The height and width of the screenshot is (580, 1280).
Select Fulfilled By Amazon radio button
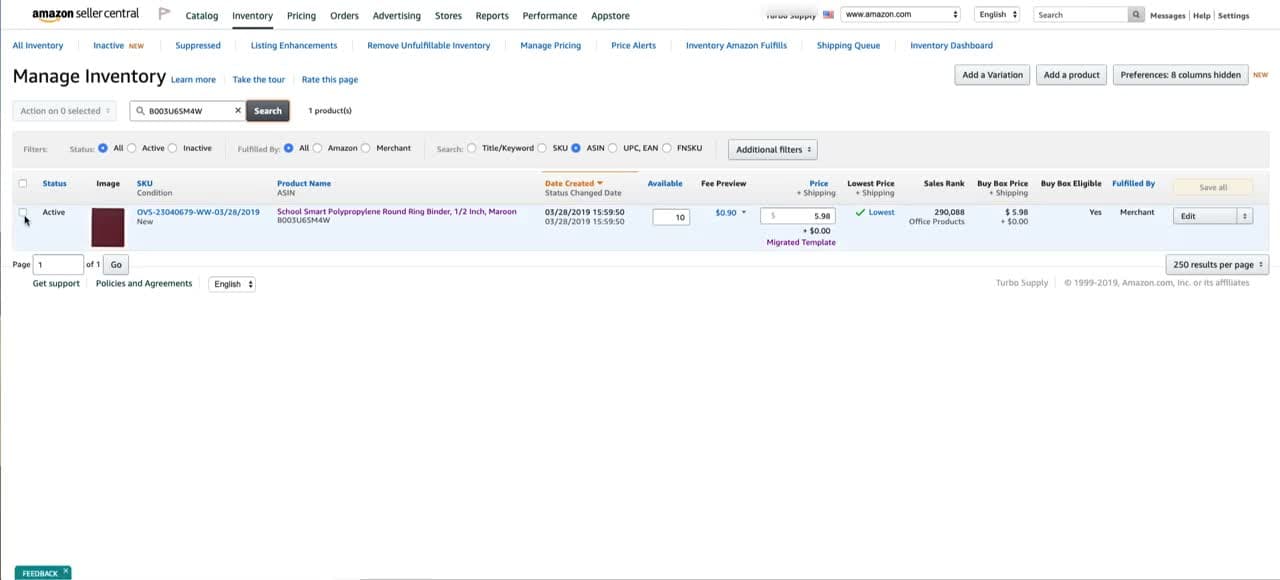318,148
